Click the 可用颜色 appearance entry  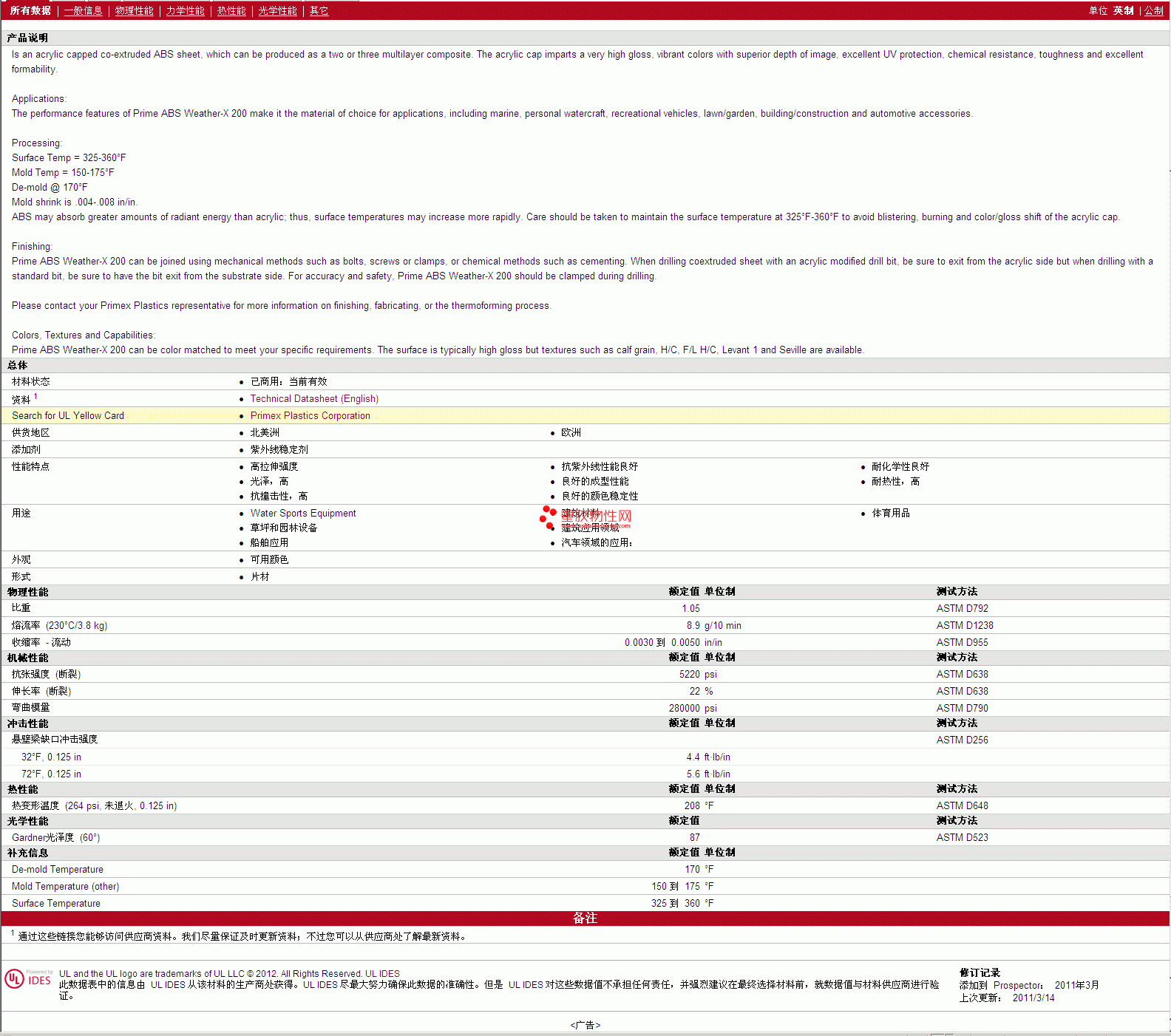[269, 559]
